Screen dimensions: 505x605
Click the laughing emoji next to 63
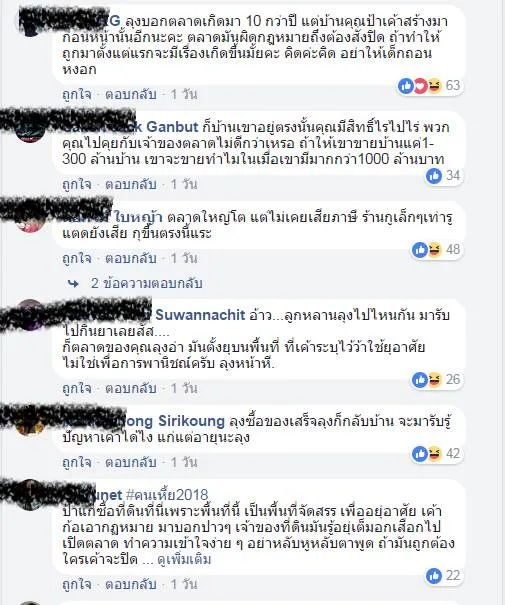(x=434, y=86)
